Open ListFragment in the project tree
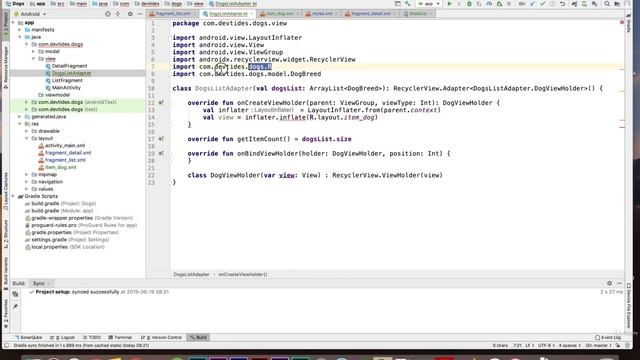Screen dimensions: 640x360 click(x=67, y=80)
